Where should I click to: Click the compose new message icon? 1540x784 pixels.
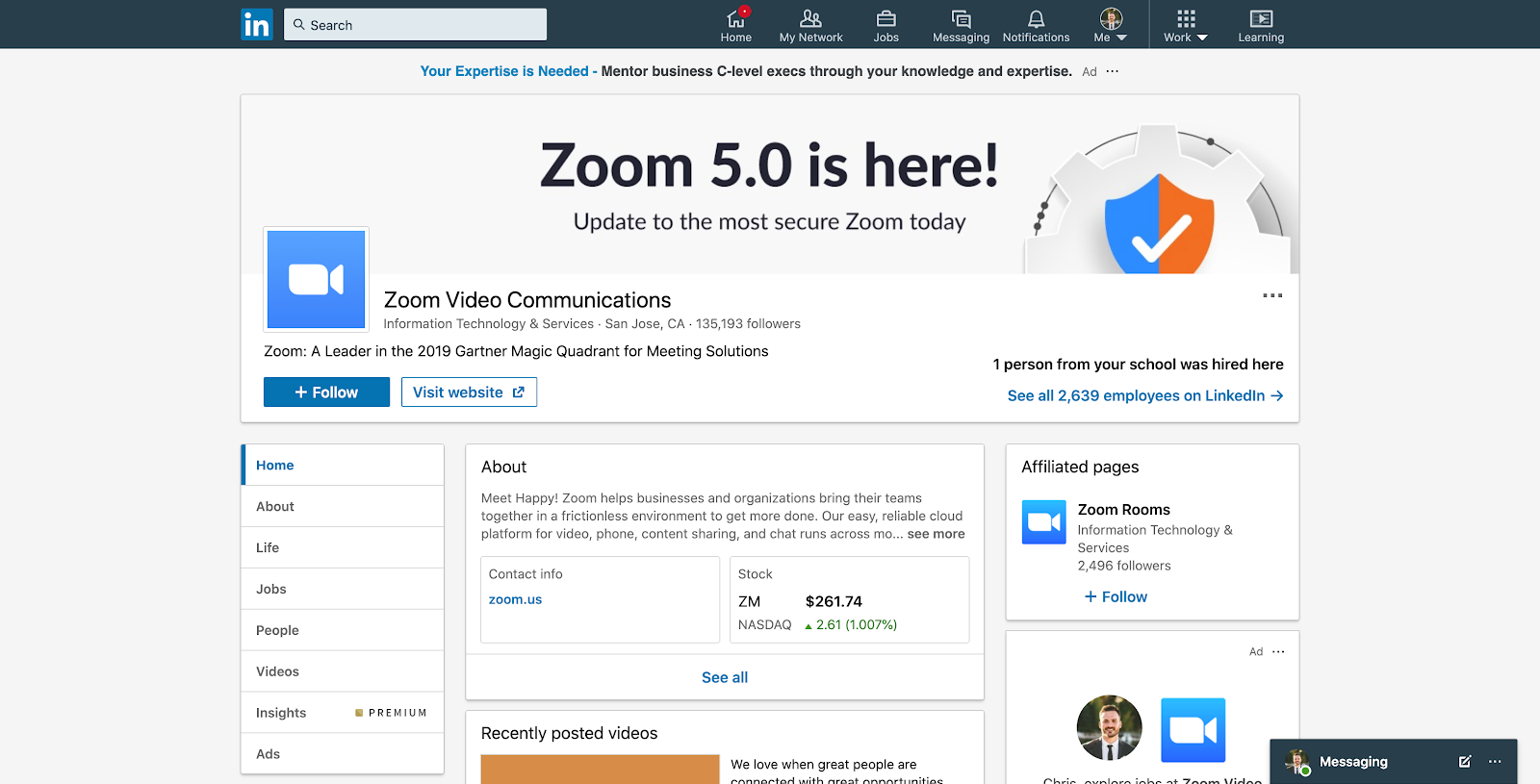pyautogui.click(x=1465, y=761)
